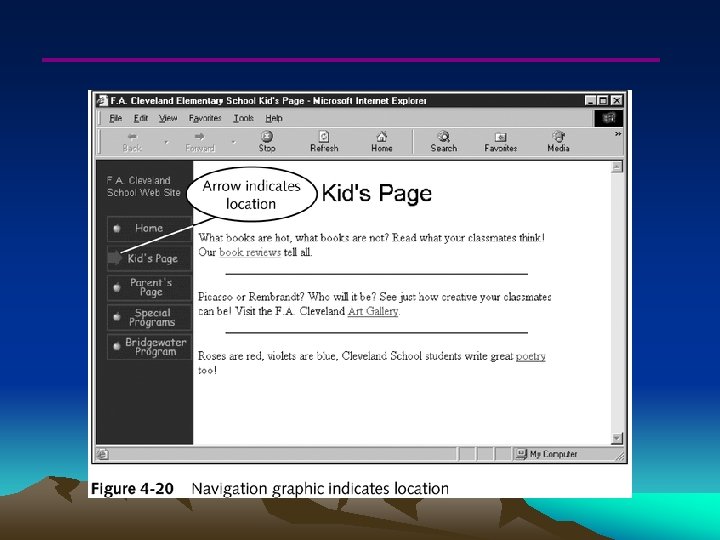The width and height of the screenshot is (720, 540).
Task: Follow the book reviews link
Action: coord(250,252)
